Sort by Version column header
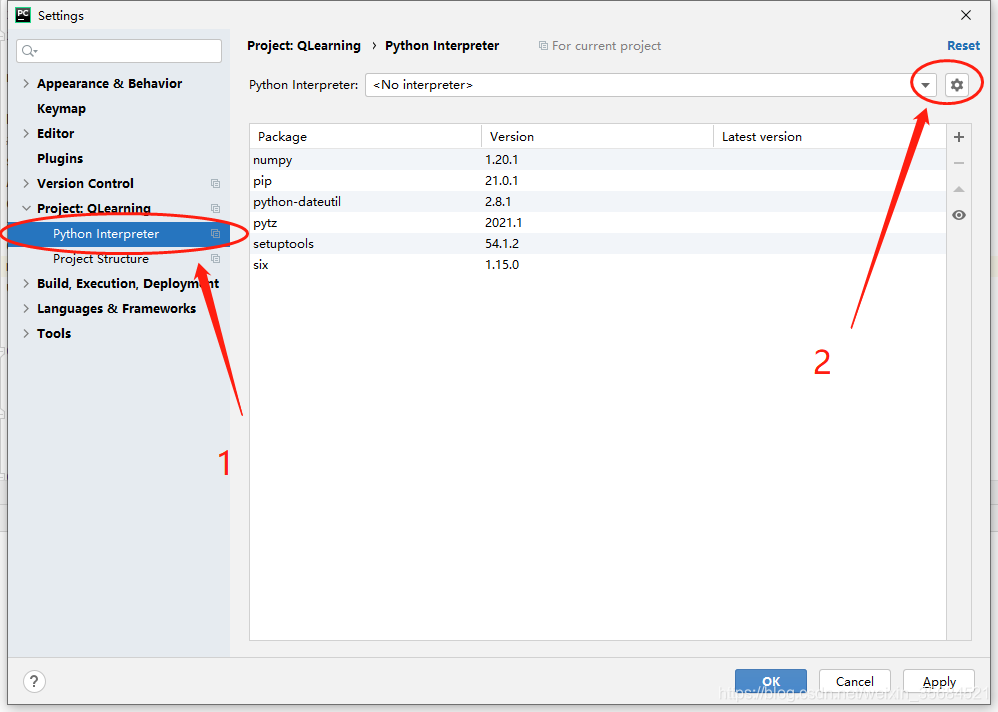Viewport: 998px width, 712px height. pos(597,137)
